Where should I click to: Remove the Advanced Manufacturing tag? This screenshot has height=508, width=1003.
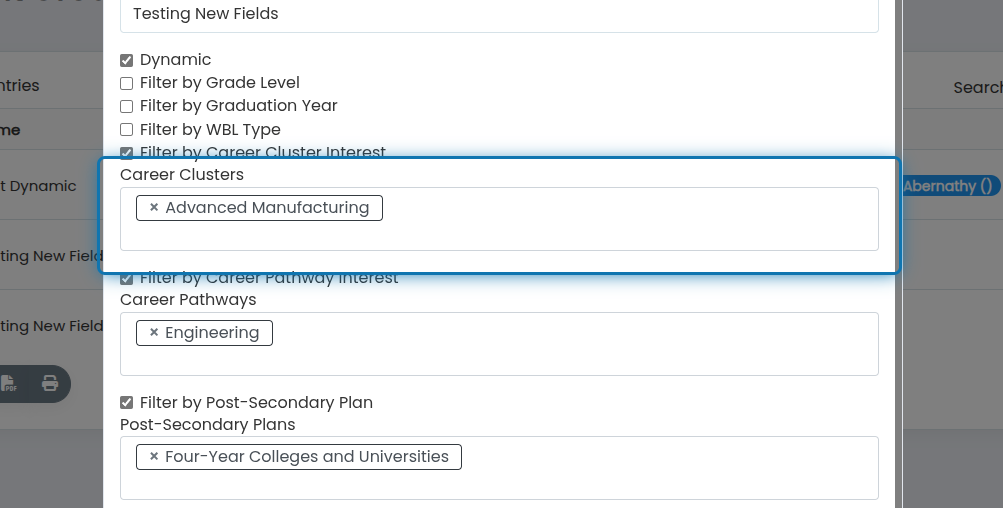pyautogui.click(x=154, y=207)
